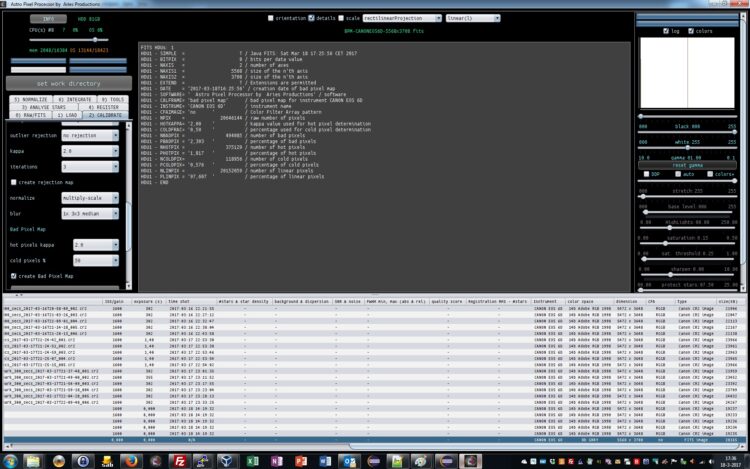
Task: Click the volume speaker tray icon
Action: [711, 462]
